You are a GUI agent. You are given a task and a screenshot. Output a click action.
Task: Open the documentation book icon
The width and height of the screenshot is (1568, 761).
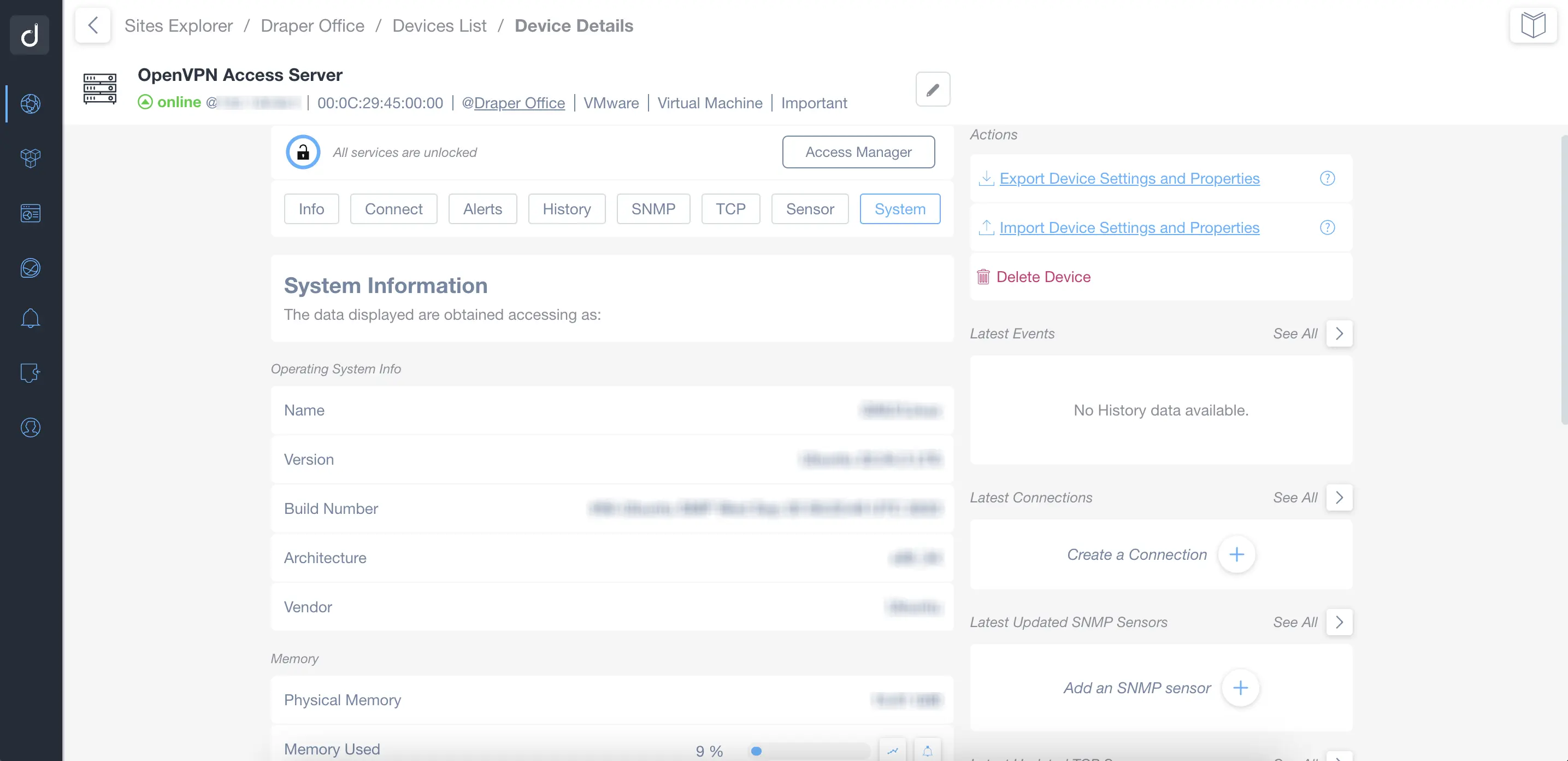tap(1532, 26)
